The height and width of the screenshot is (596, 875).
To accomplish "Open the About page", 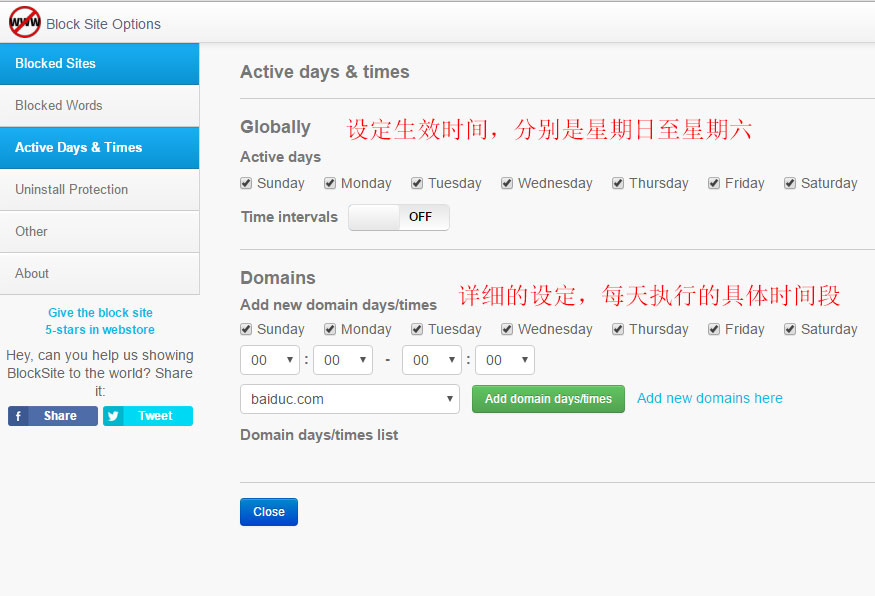I will (x=99, y=273).
